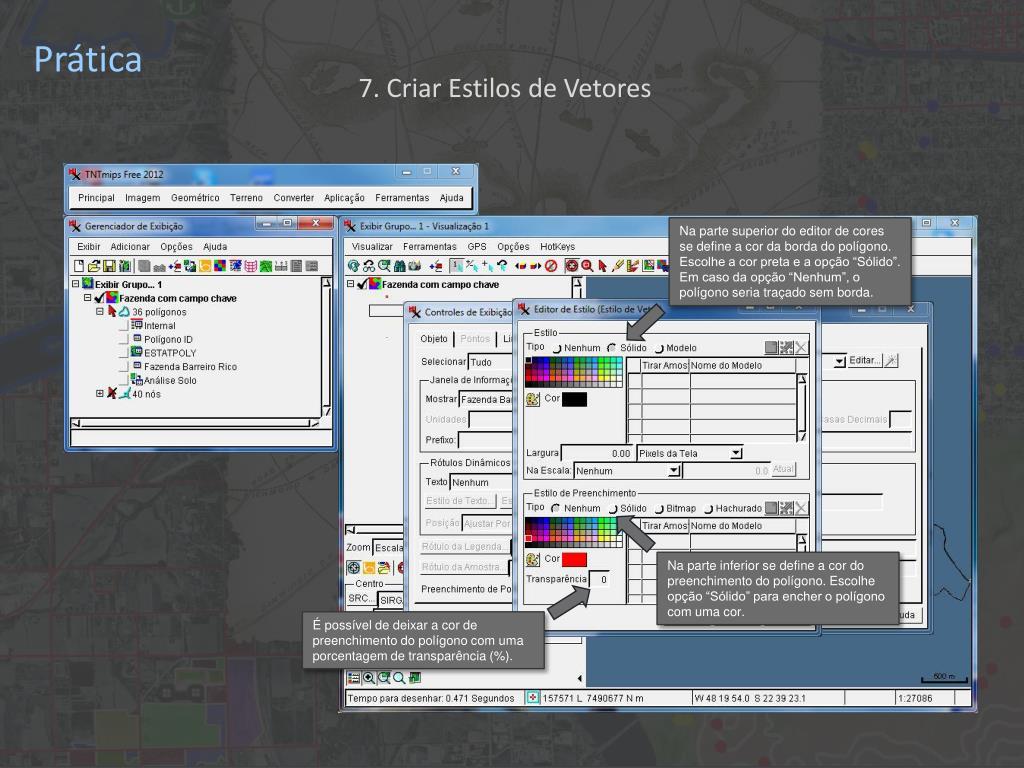This screenshot has height=768, width=1024.
Task: Collapse the 36 polígonos tree node
Action: [100, 312]
